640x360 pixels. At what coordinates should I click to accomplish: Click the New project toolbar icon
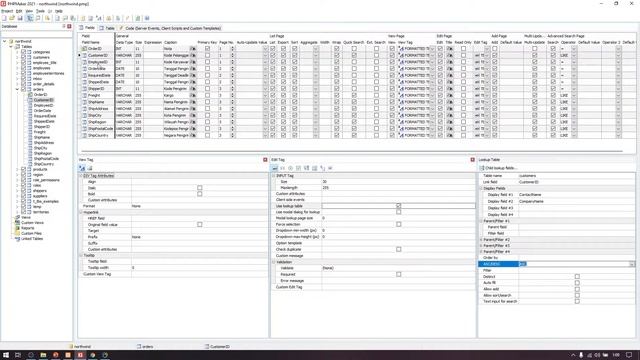[x=4, y=18]
